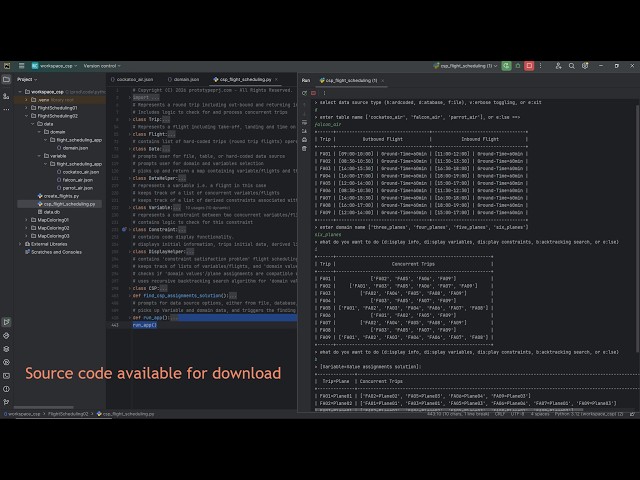Image resolution: width=640 pixels, height=480 pixels.
Task: Open falcon_air.json in project tree
Action: click(75, 180)
